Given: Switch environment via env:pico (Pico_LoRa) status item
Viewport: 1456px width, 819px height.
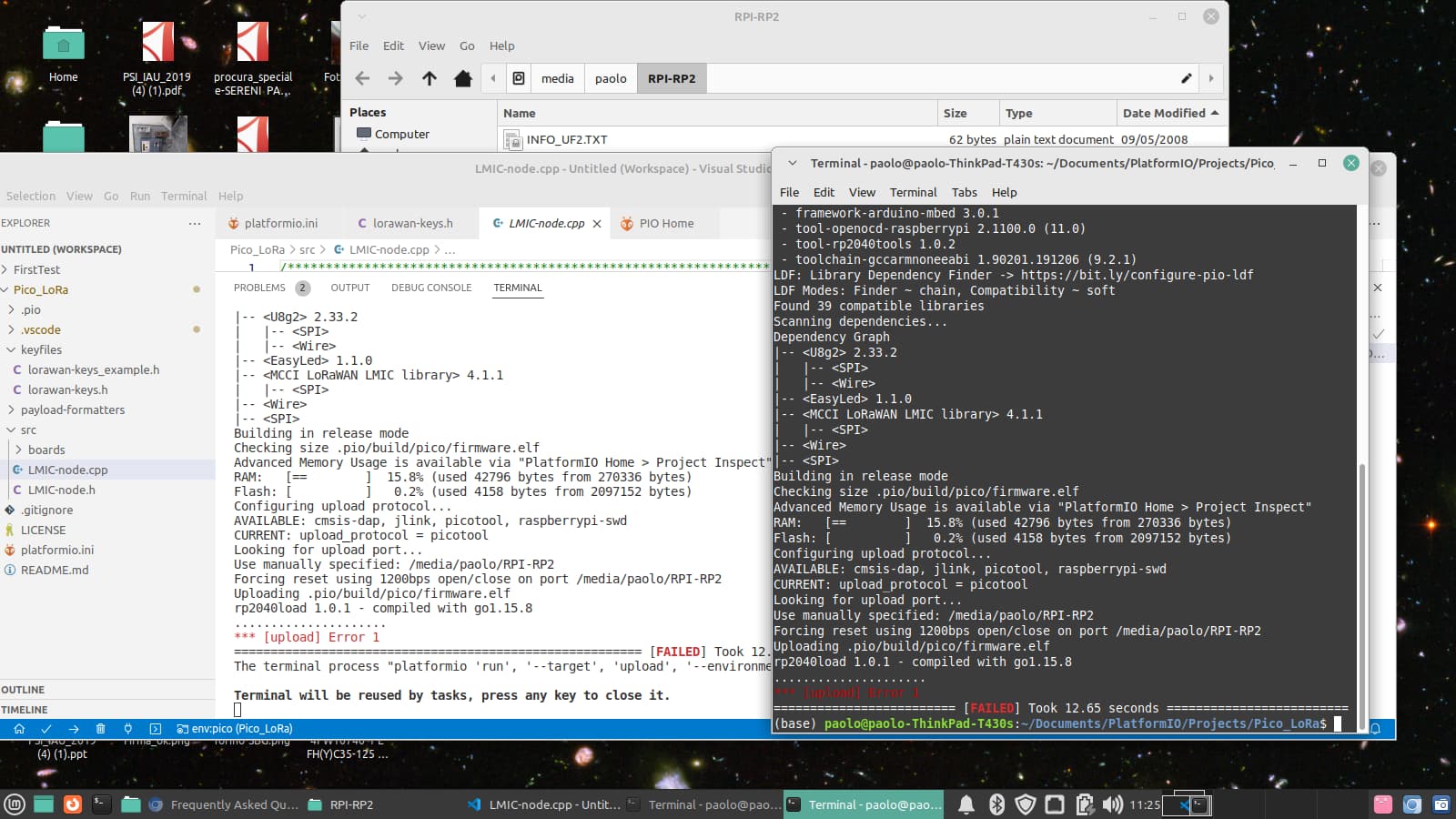Looking at the screenshot, I should click(235, 729).
